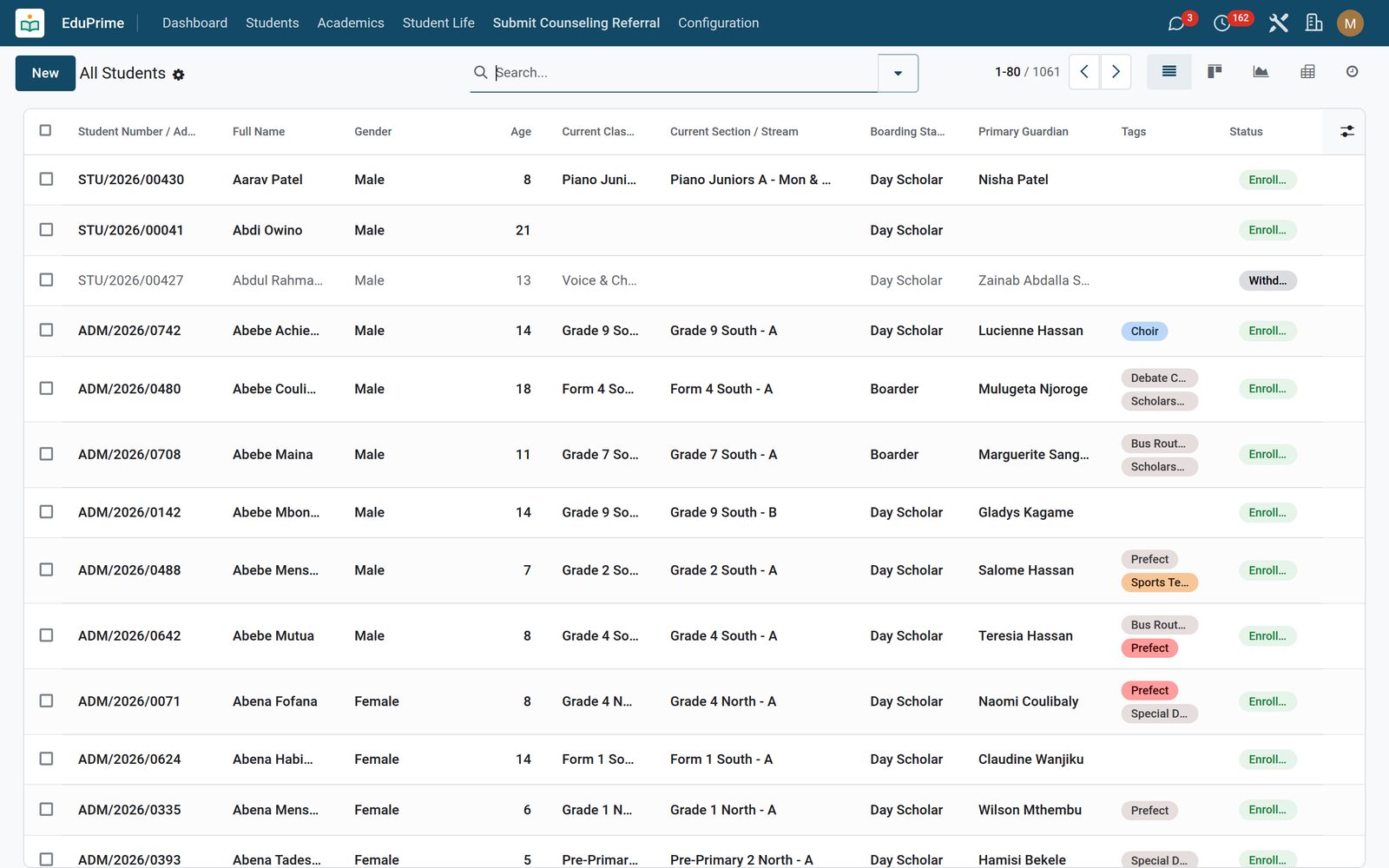Open the user avatar menu

1350,23
